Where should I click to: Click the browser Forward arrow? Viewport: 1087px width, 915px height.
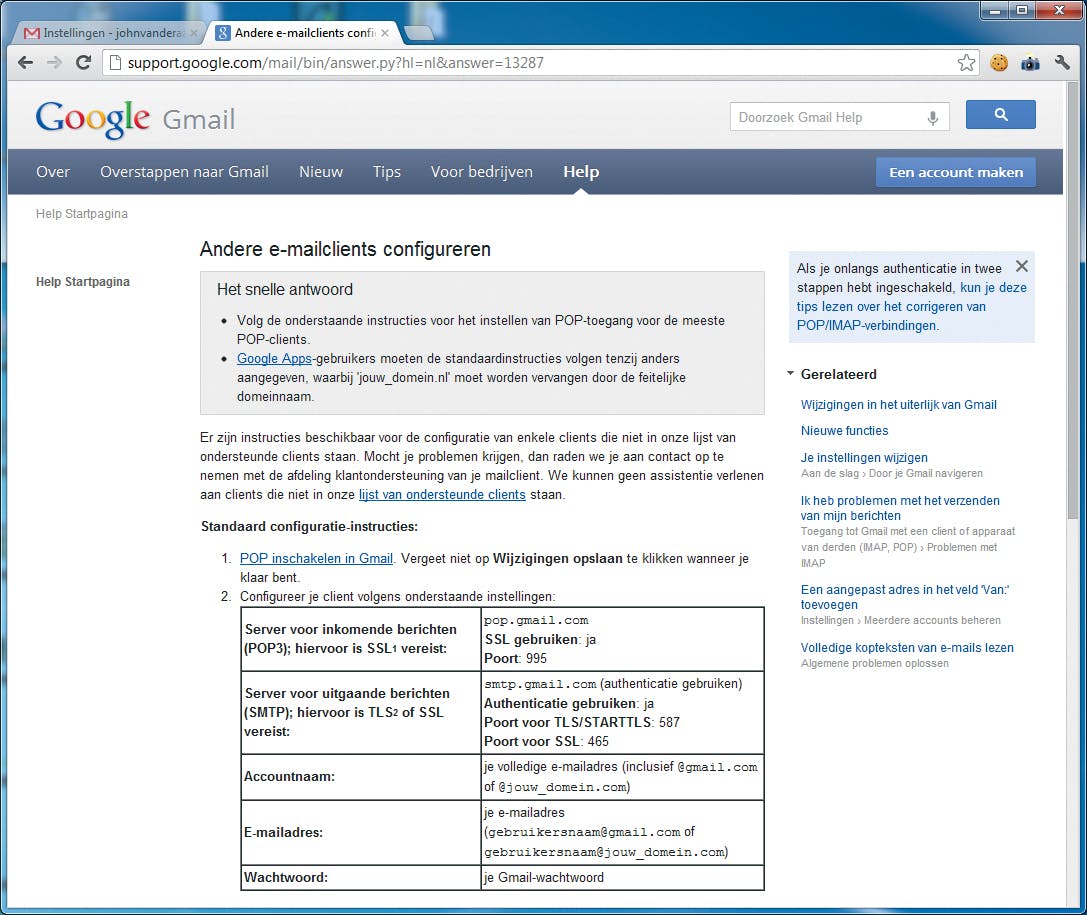click(x=54, y=62)
